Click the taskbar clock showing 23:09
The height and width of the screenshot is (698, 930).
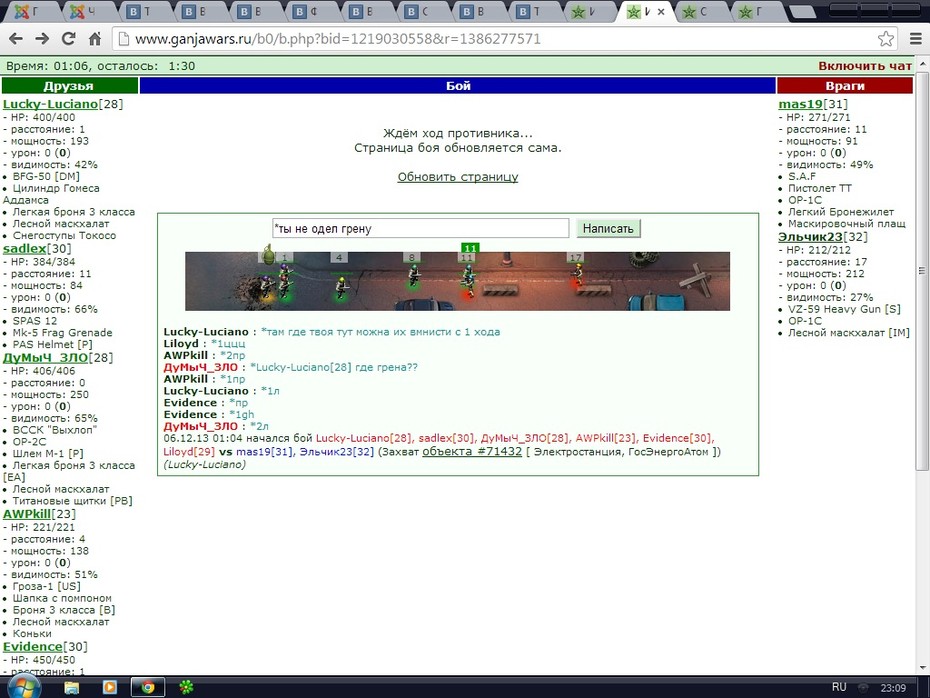[893, 688]
